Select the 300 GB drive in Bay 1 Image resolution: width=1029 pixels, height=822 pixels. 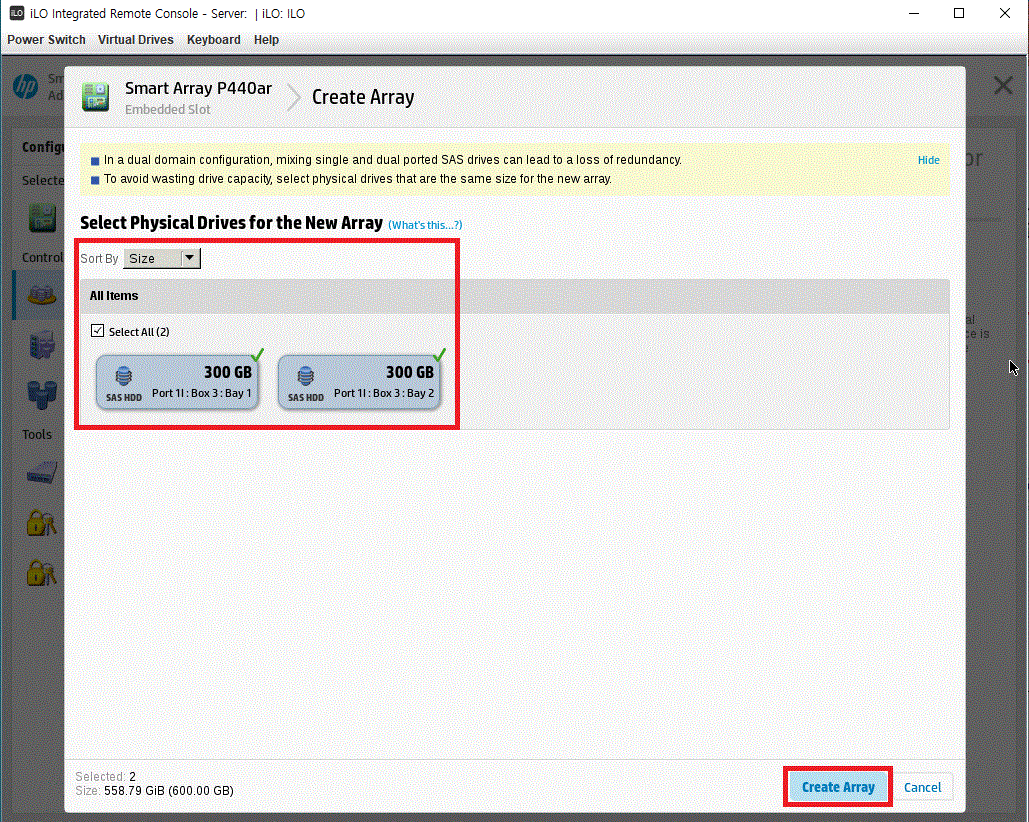(x=177, y=382)
